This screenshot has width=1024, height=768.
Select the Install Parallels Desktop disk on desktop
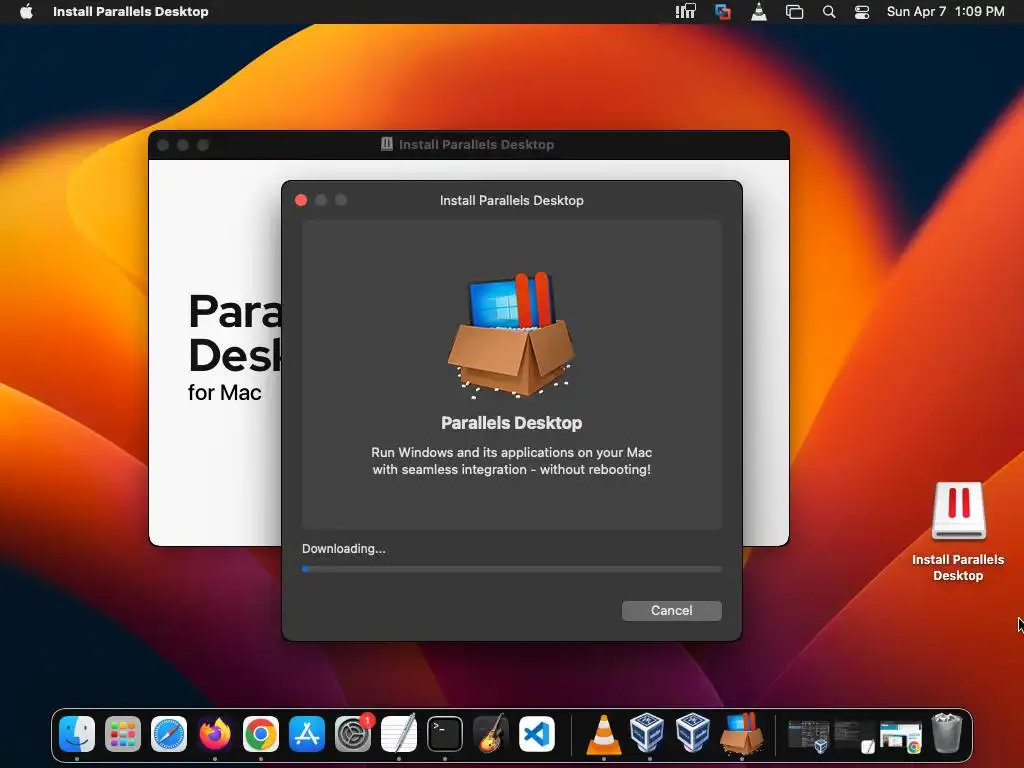pos(958,530)
